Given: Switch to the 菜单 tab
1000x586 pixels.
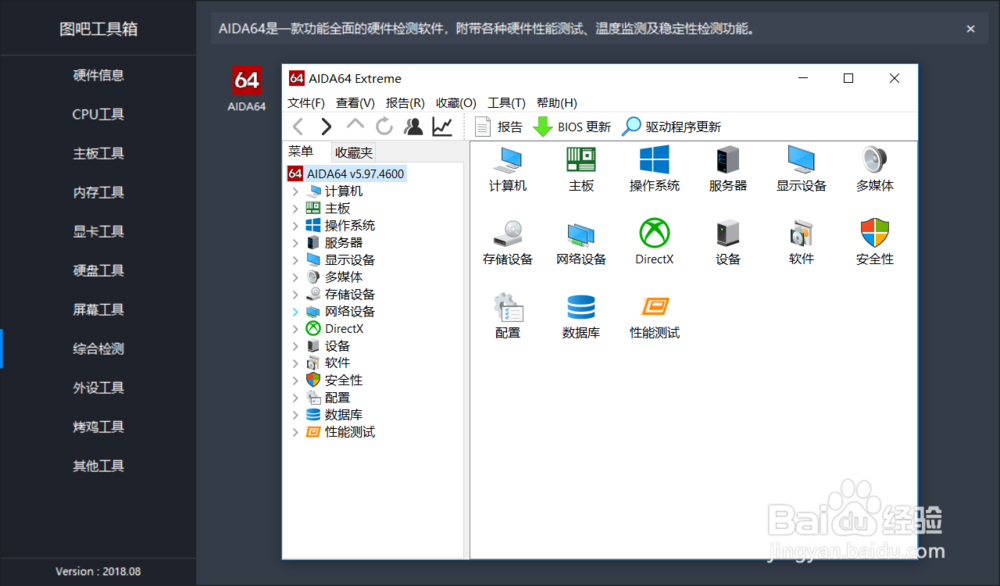Looking at the screenshot, I should pyautogui.click(x=301, y=151).
